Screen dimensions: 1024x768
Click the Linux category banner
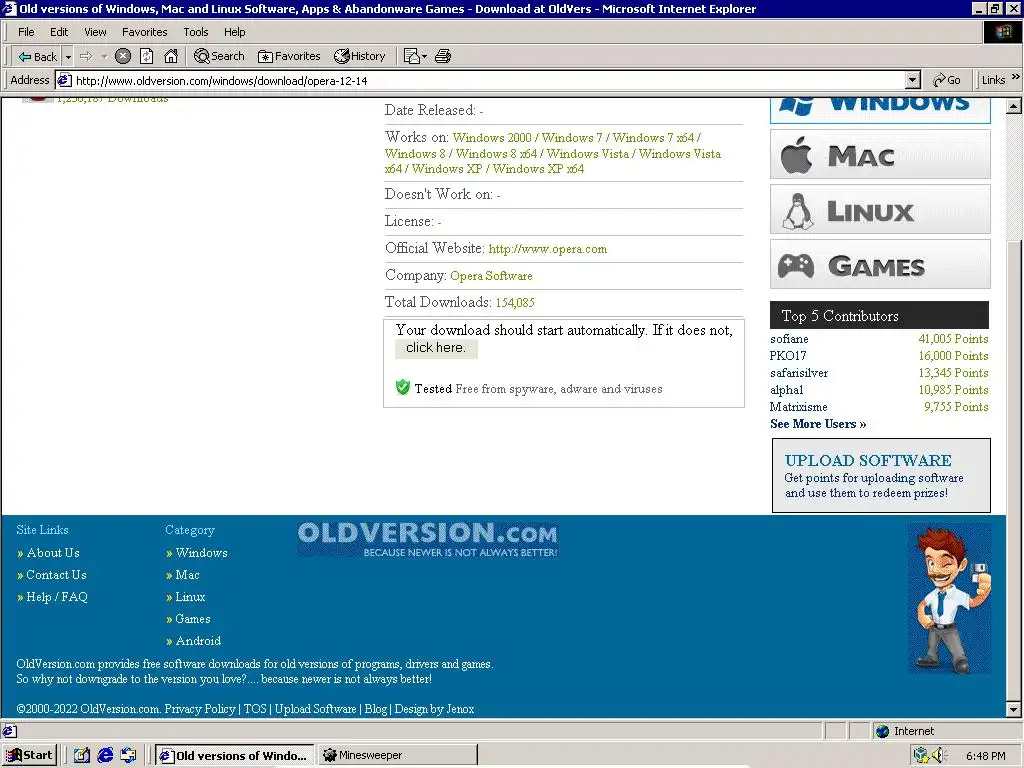[880, 210]
